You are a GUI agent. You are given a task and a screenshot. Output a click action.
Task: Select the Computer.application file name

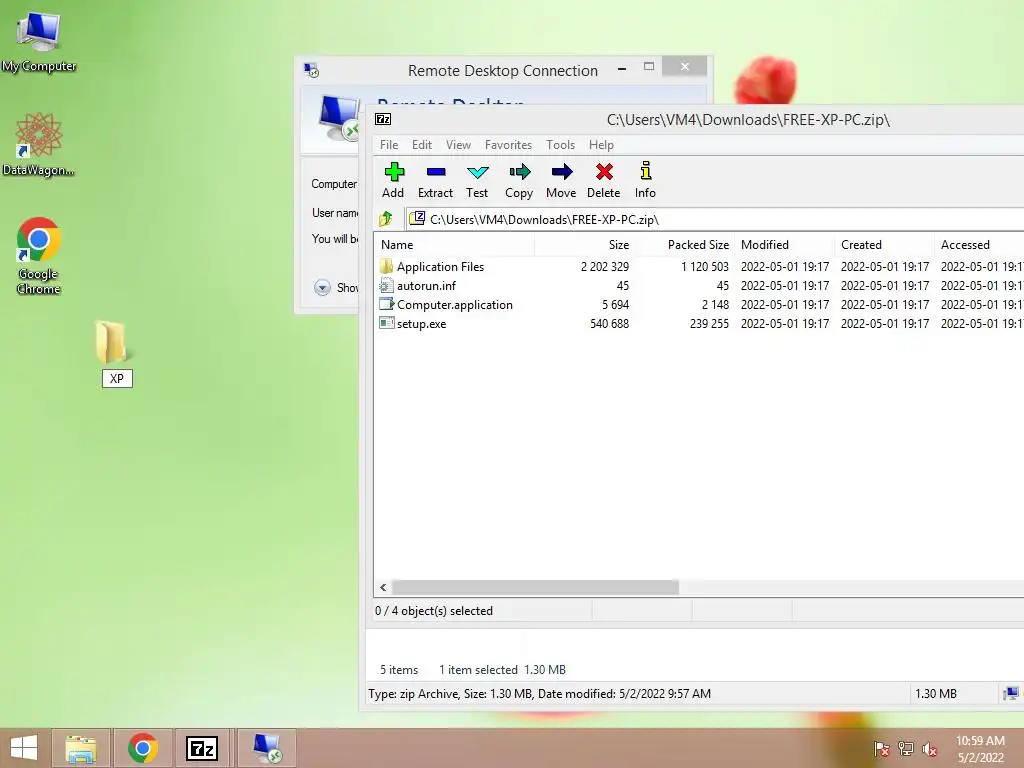pos(455,304)
